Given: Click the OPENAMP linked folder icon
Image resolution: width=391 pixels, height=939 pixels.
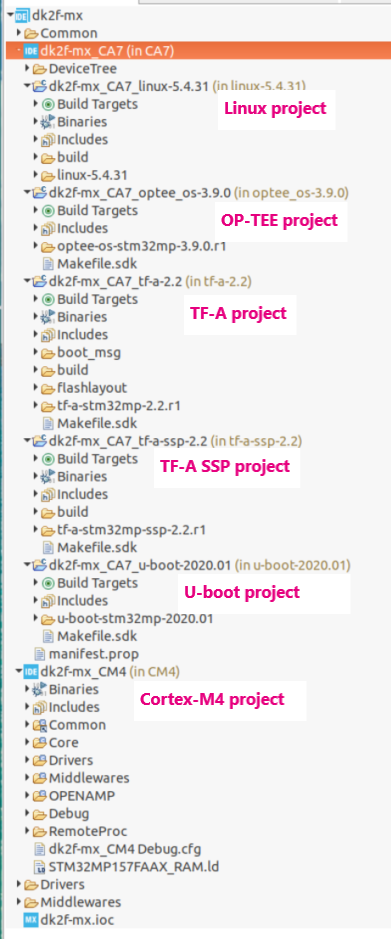Looking at the screenshot, I should 40,796.
